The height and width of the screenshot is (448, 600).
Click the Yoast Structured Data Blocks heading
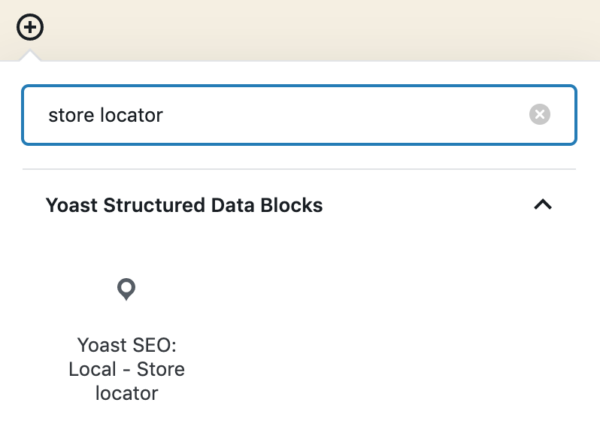click(184, 205)
